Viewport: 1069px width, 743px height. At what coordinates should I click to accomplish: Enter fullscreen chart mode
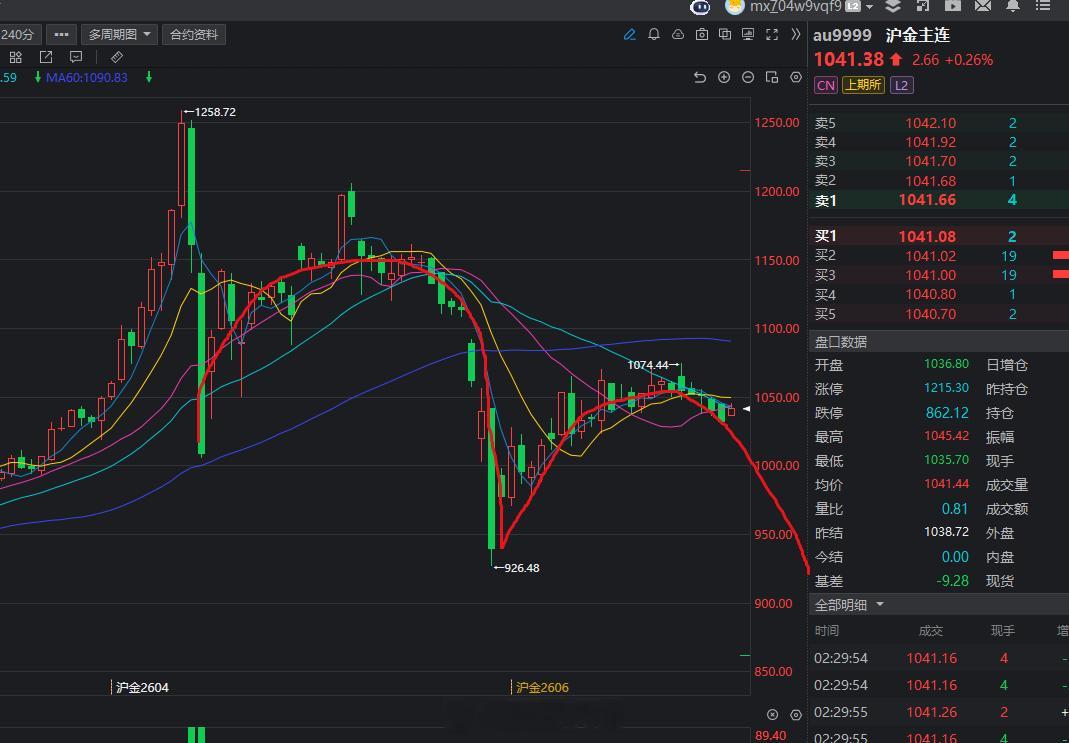point(771,35)
